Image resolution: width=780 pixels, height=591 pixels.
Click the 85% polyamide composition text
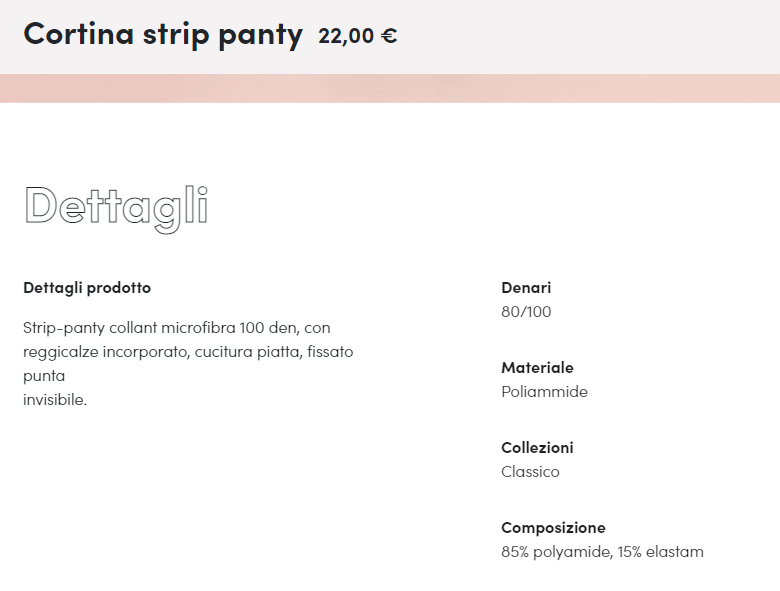pyautogui.click(x=555, y=552)
